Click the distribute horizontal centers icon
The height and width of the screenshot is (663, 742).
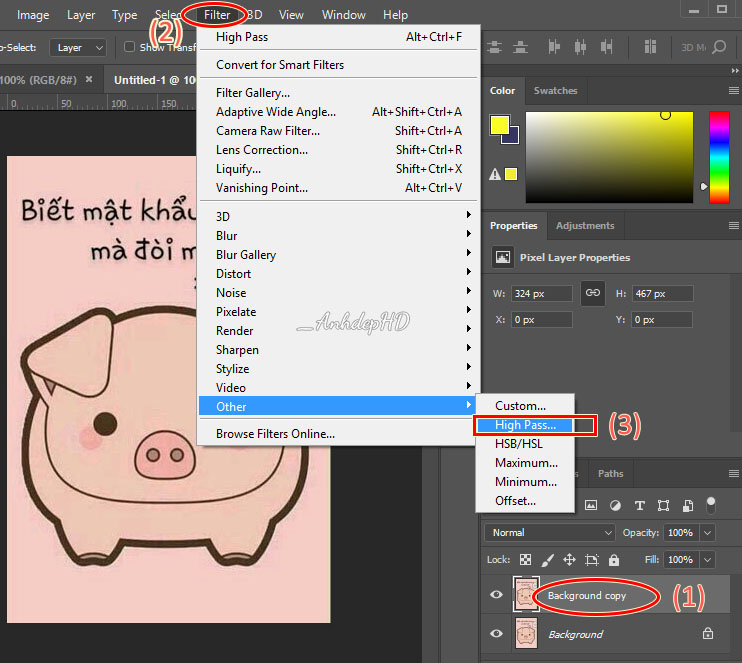tap(580, 47)
